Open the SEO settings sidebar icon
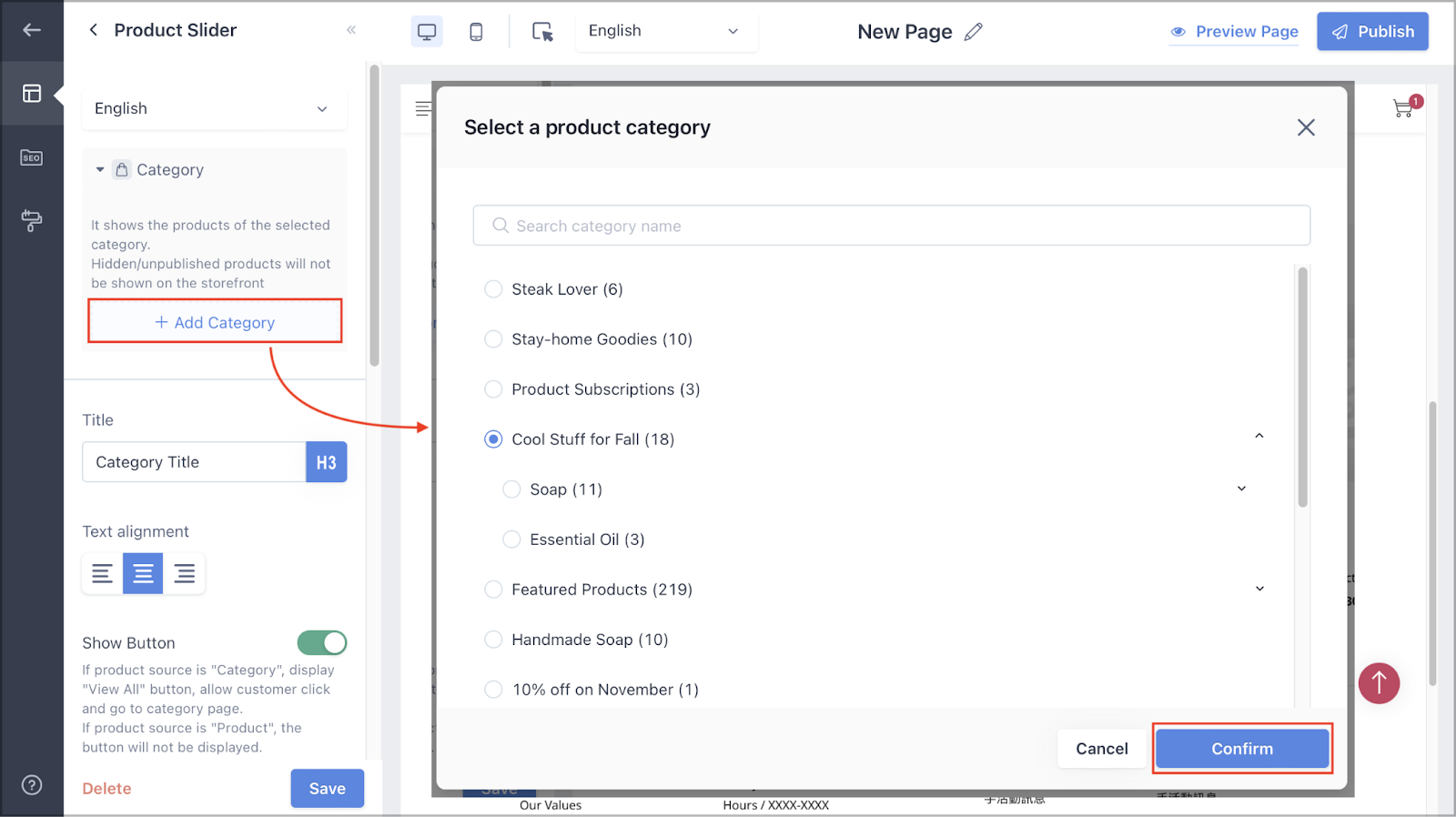 point(32,157)
